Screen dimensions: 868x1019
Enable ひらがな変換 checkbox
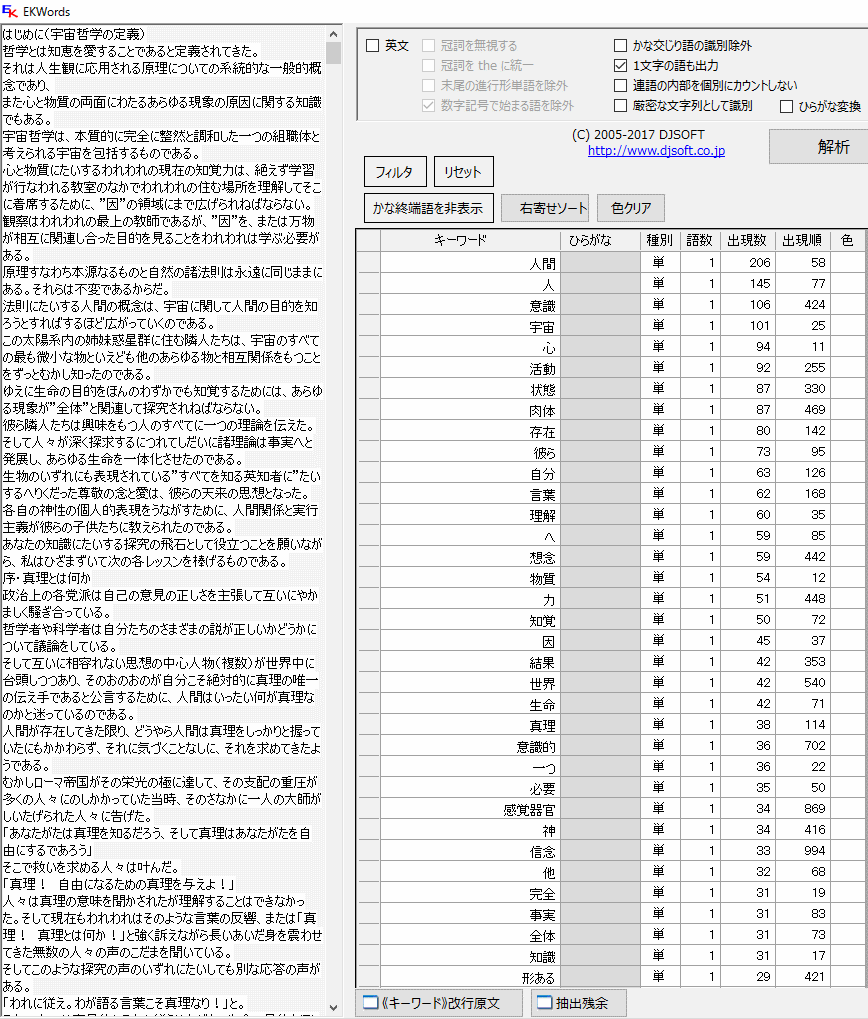coord(787,107)
